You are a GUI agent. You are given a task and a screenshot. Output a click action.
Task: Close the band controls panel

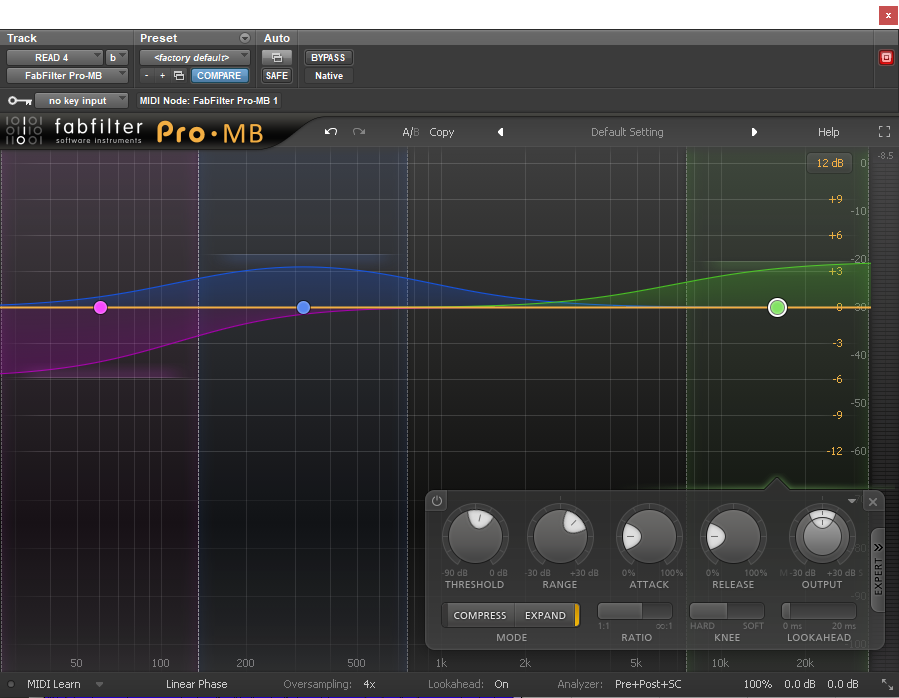873,502
